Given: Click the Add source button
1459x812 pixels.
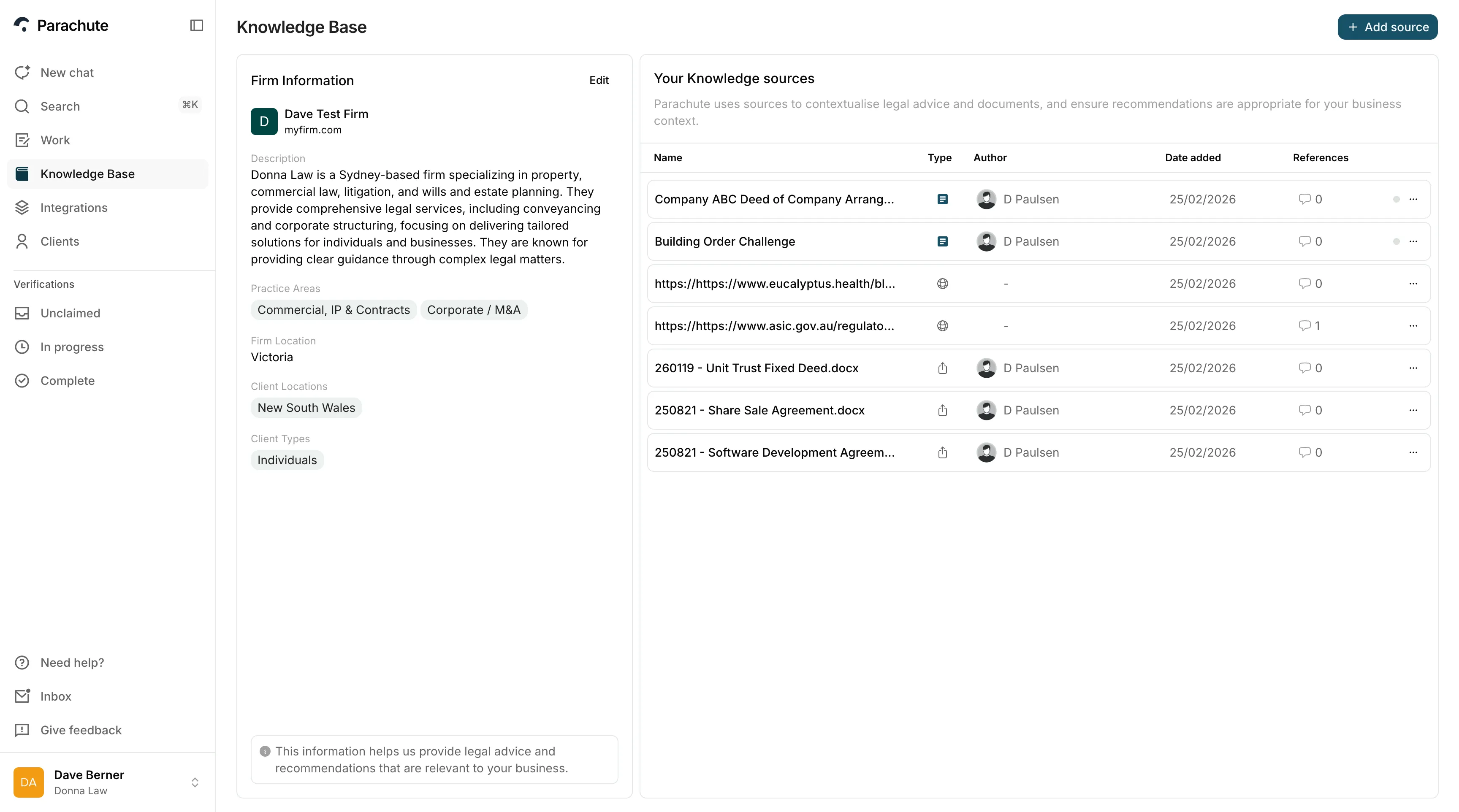Looking at the screenshot, I should click(x=1387, y=27).
